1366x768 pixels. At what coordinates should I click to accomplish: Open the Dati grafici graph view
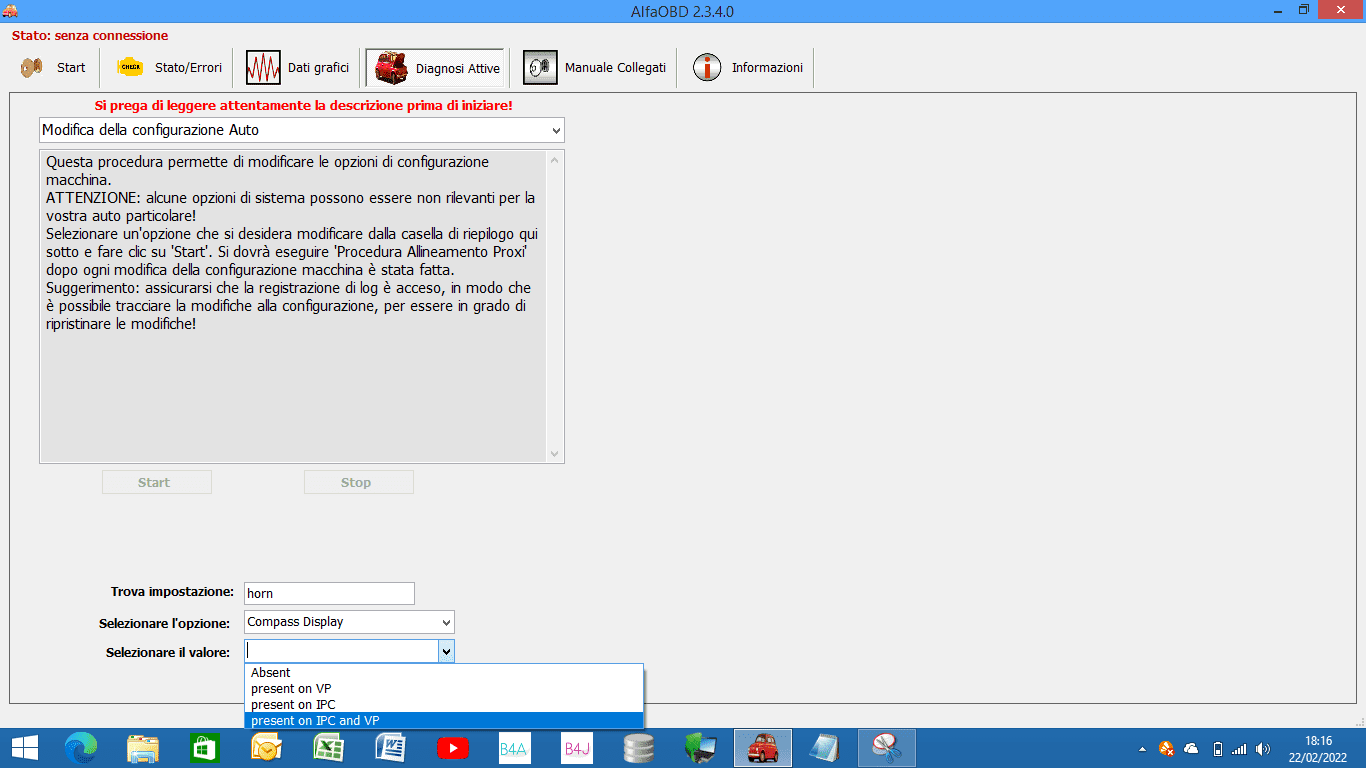pos(298,68)
